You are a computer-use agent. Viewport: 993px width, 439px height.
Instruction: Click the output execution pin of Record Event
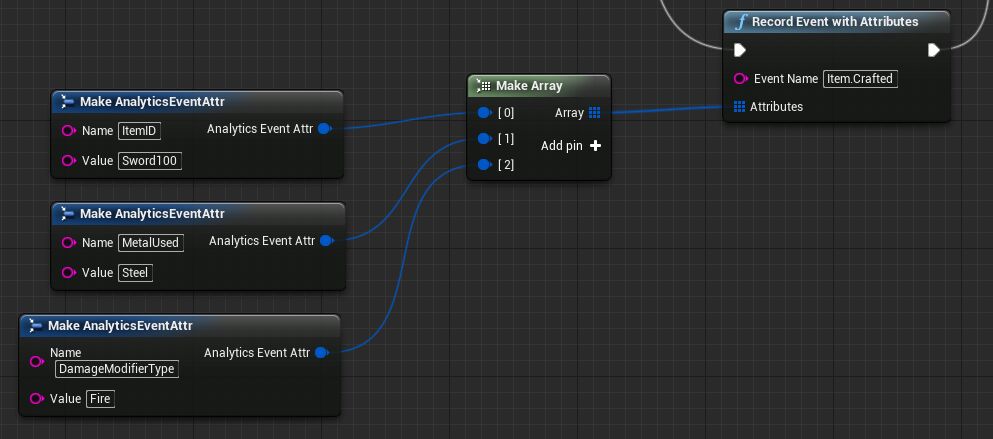(933, 50)
